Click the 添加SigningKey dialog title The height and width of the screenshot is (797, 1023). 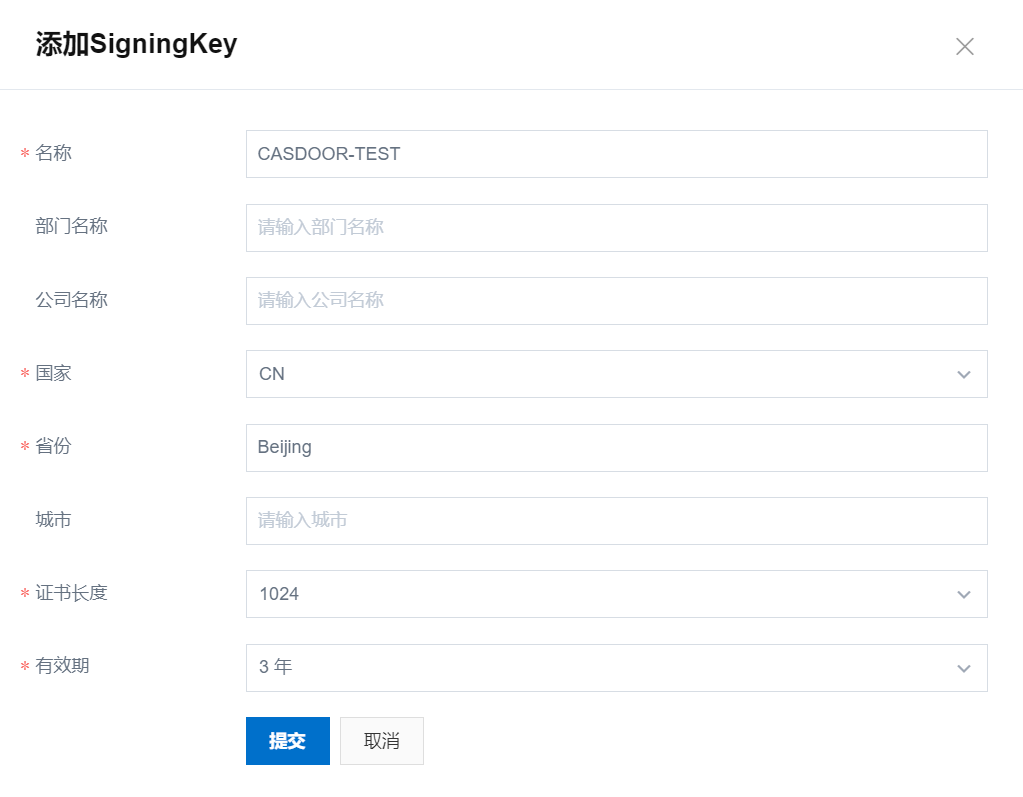coord(135,44)
